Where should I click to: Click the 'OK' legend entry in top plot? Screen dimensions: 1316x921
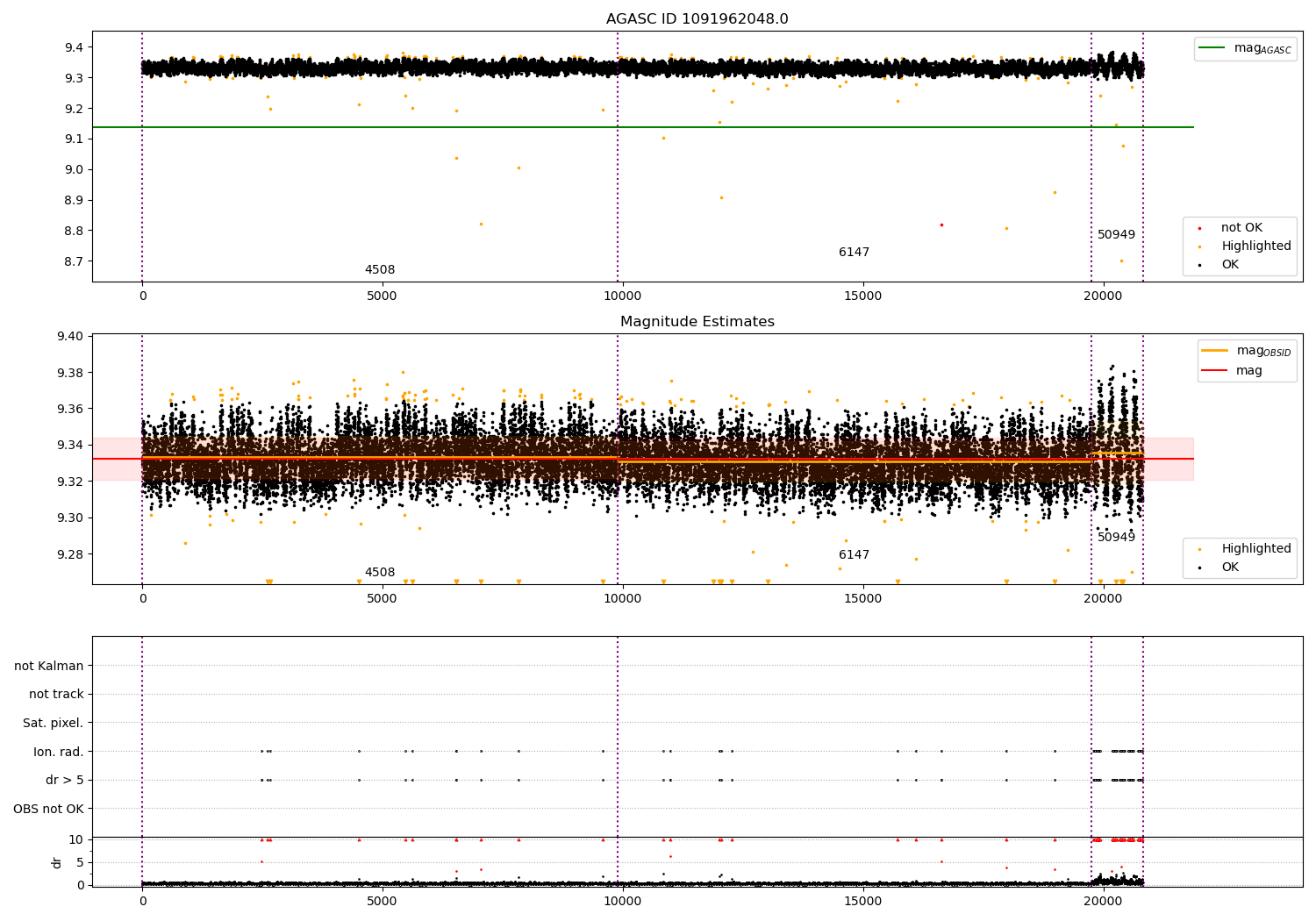[x=1219, y=265]
